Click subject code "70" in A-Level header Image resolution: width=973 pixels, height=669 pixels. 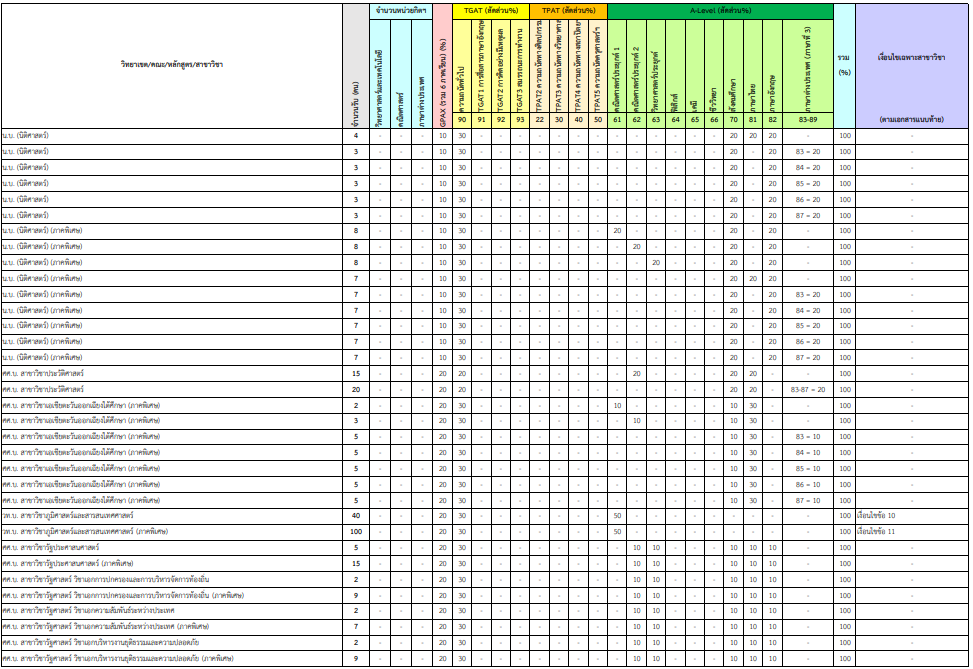(733, 120)
